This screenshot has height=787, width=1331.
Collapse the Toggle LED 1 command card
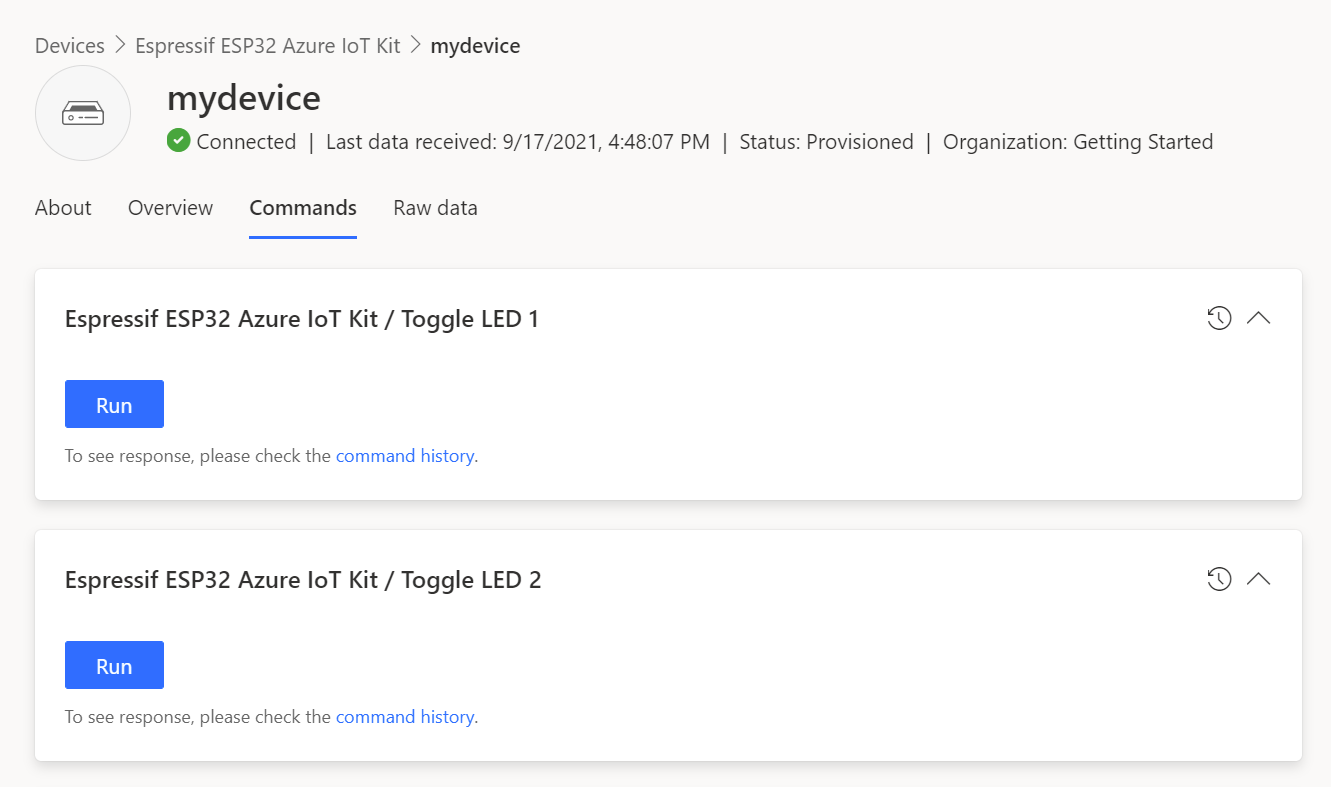point(1259,319)
